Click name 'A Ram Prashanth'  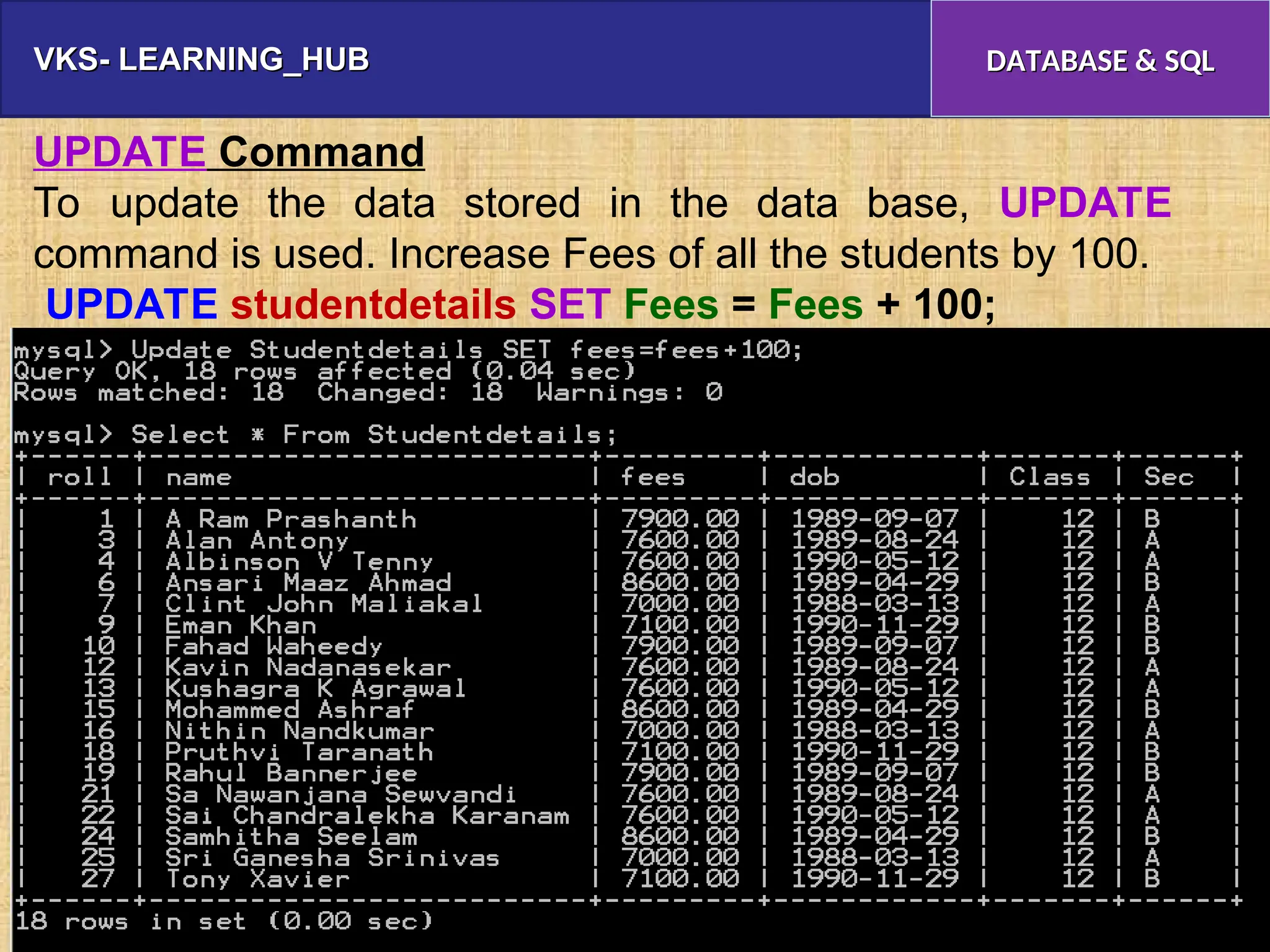point(291,519)
